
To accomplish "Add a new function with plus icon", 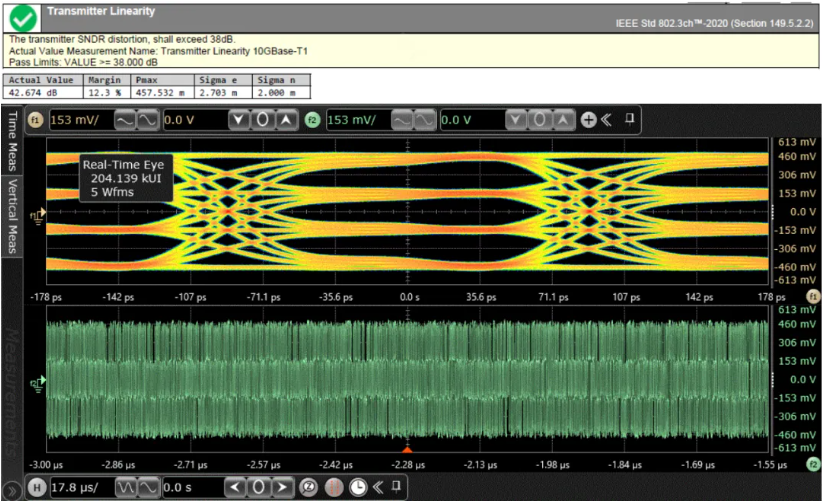I will (x=588, y=120).
